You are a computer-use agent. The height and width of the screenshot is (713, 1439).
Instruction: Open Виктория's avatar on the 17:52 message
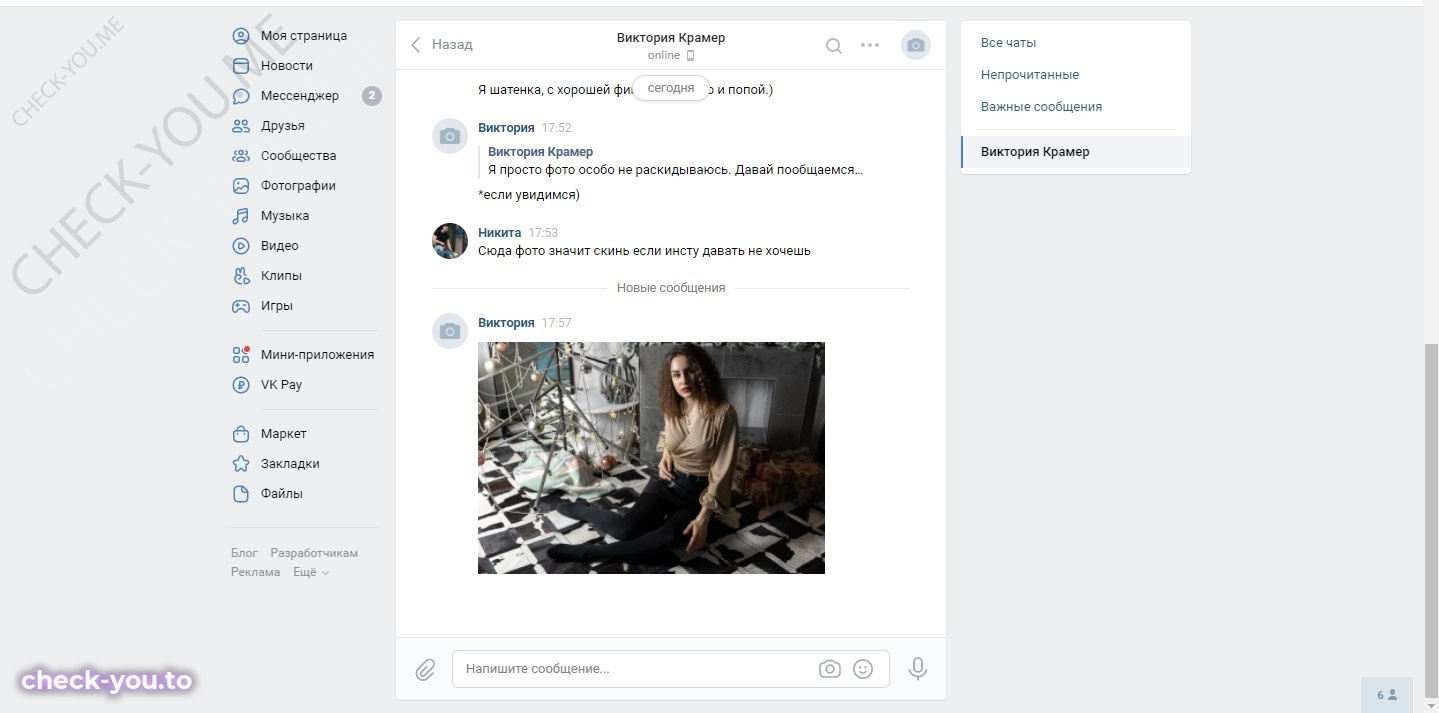[x=450, y=136]
